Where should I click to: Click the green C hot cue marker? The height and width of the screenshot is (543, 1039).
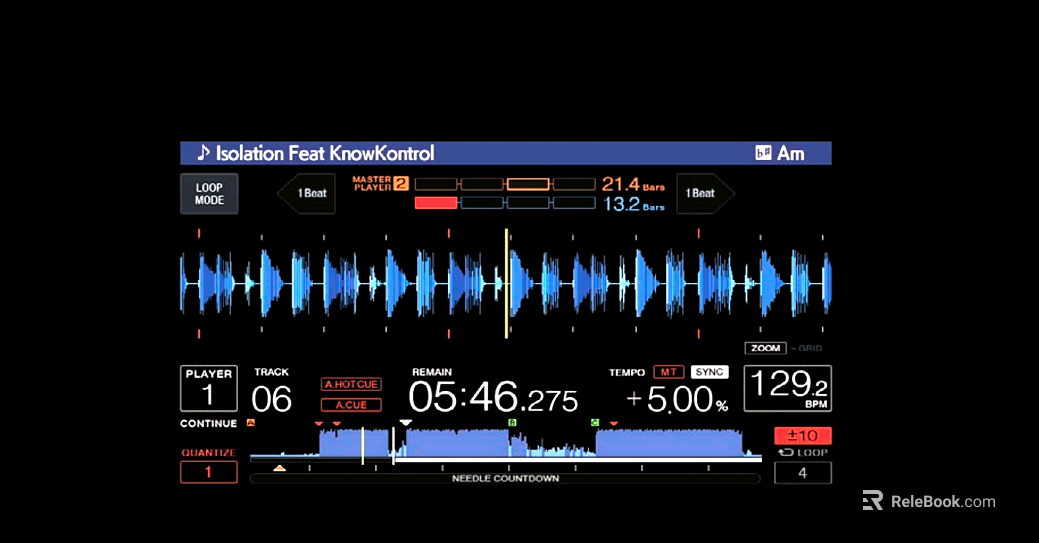(594, 422)
